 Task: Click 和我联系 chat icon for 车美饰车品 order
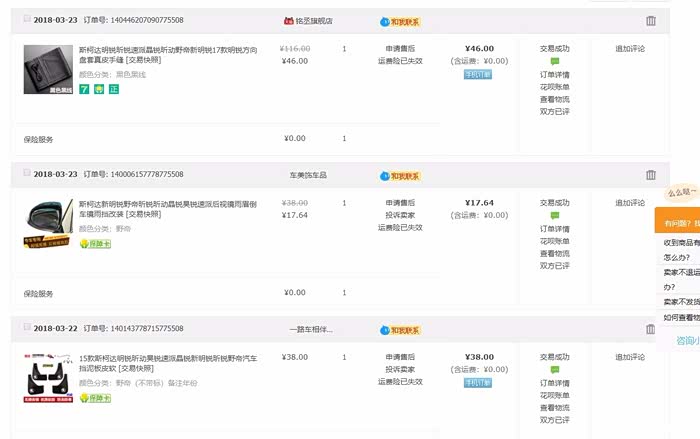pos(400,175)
